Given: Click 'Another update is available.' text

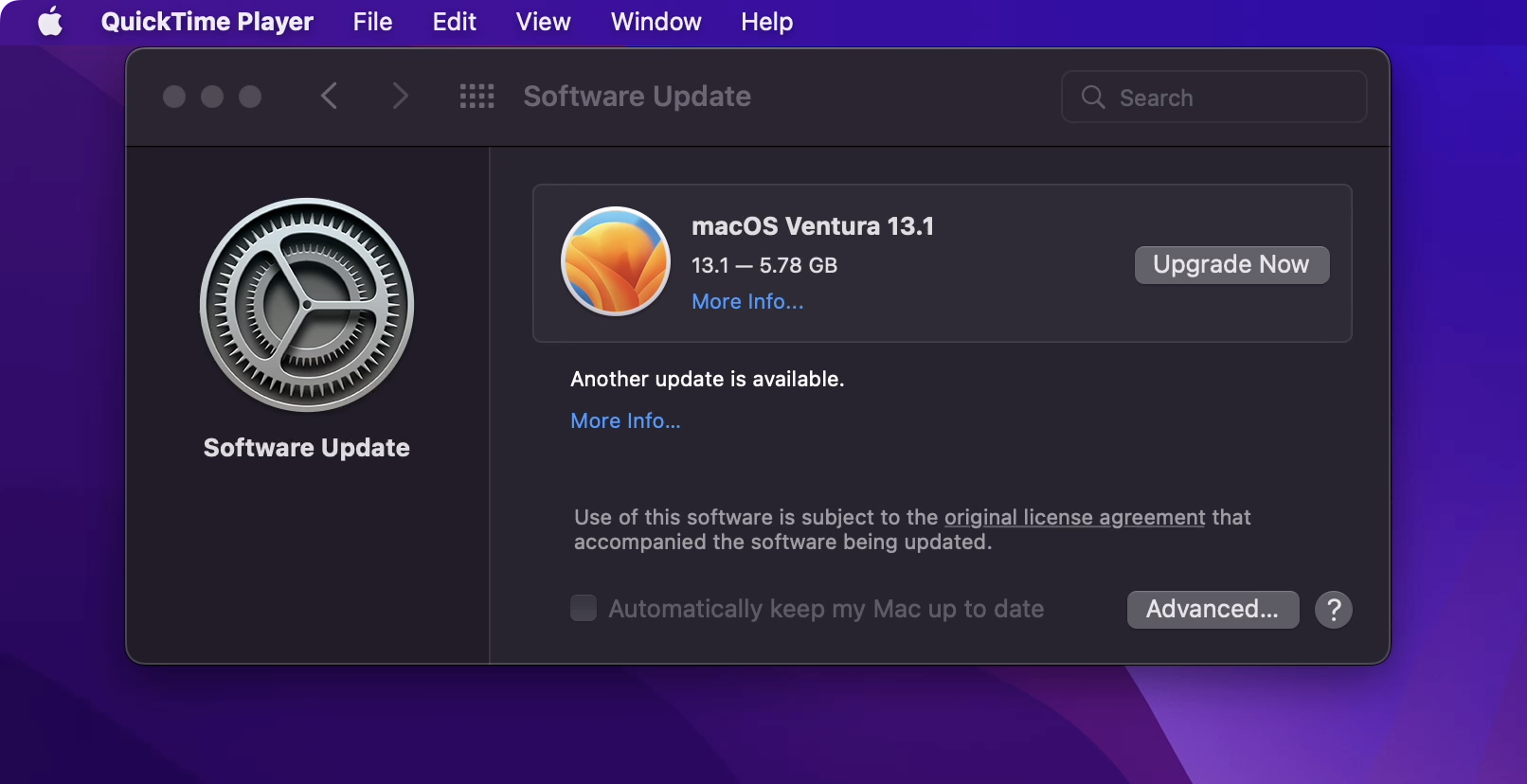Looking at the screenshot, I should [x=707, y=379].
